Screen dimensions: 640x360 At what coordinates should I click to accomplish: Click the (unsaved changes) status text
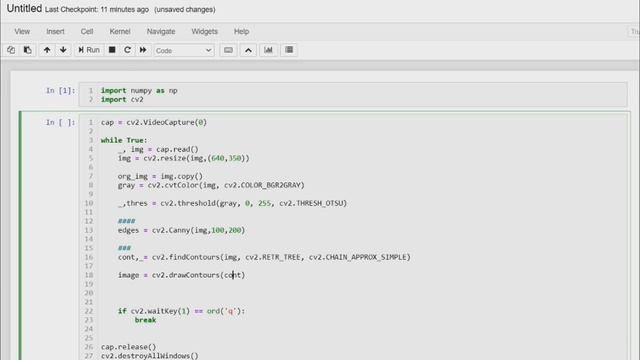[184, 9]
